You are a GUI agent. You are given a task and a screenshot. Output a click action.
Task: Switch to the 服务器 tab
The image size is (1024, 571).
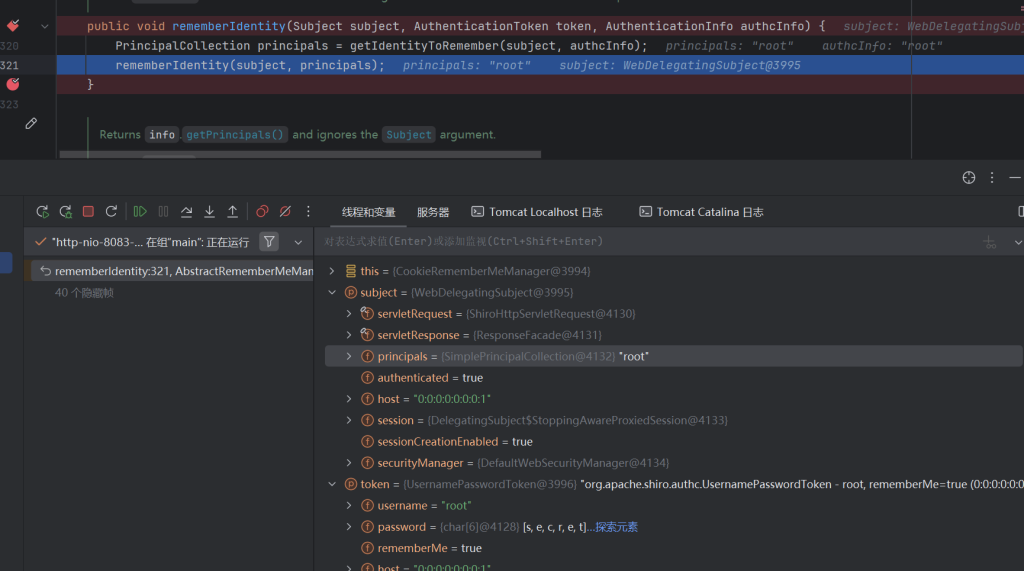pyautogui.click(x=433, y=212)
